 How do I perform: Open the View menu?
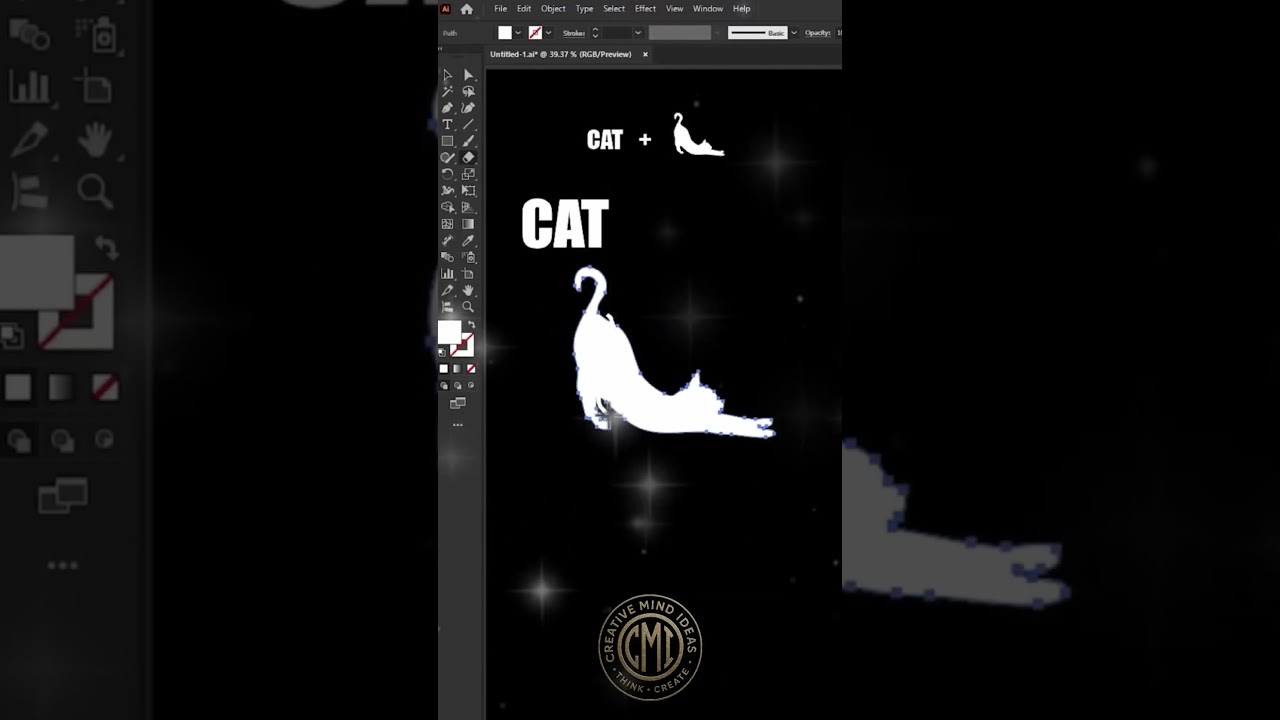pyautogui.click(x=675, y=9)
